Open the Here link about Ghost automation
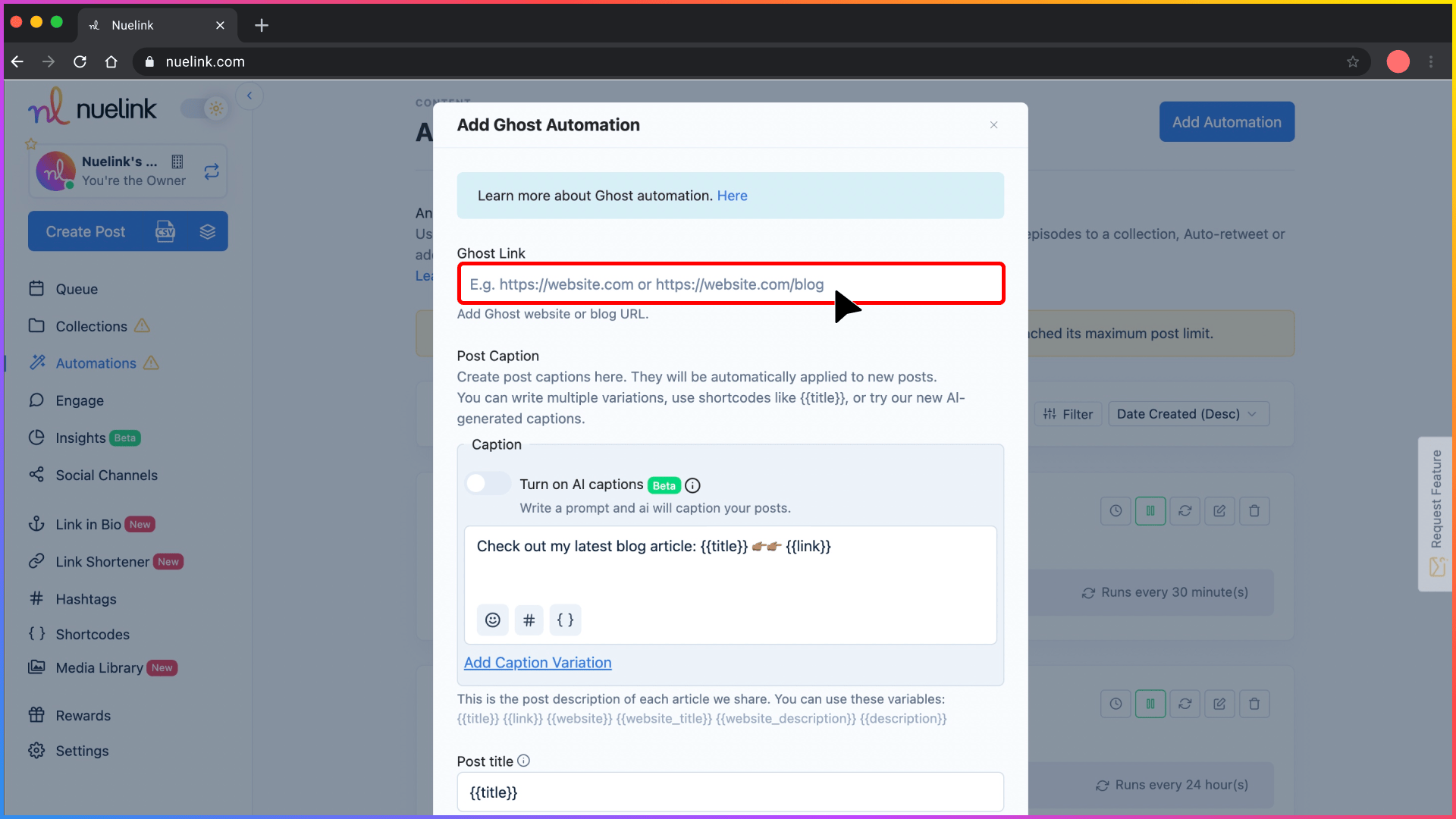The height and width of the screenshot is (819, 1456). pos(732,196)
